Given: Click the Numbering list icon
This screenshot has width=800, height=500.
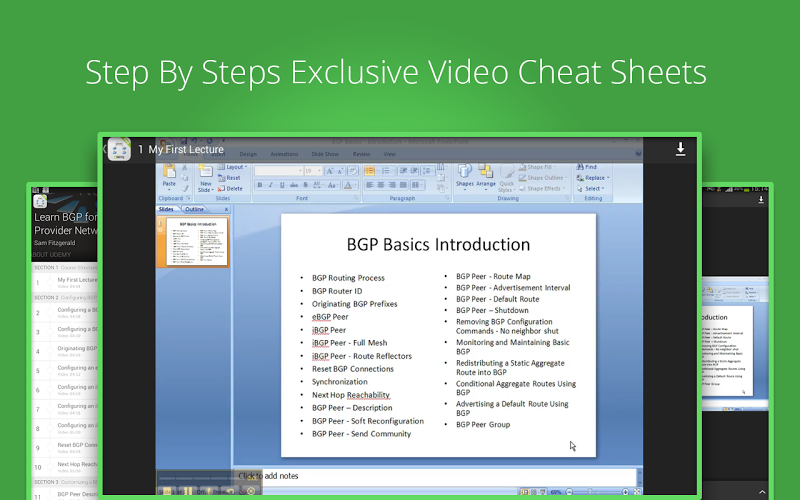Looking at the screenshot, I should coord(387,171).
